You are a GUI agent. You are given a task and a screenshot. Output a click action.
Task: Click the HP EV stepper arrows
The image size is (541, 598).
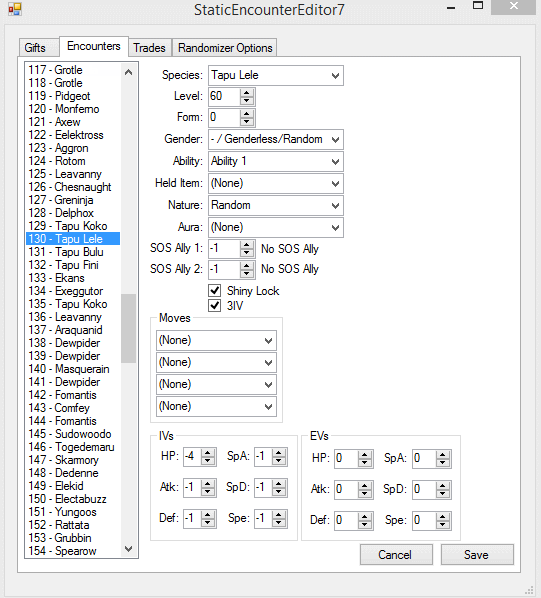tap(365, 458)
